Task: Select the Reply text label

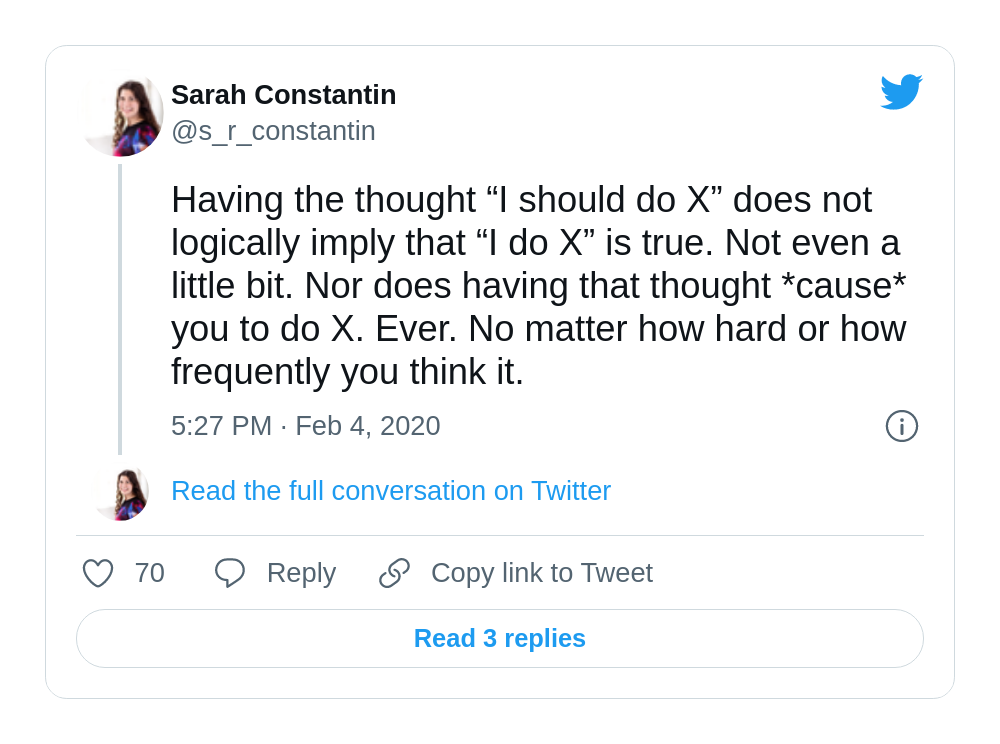Action: 301,573
